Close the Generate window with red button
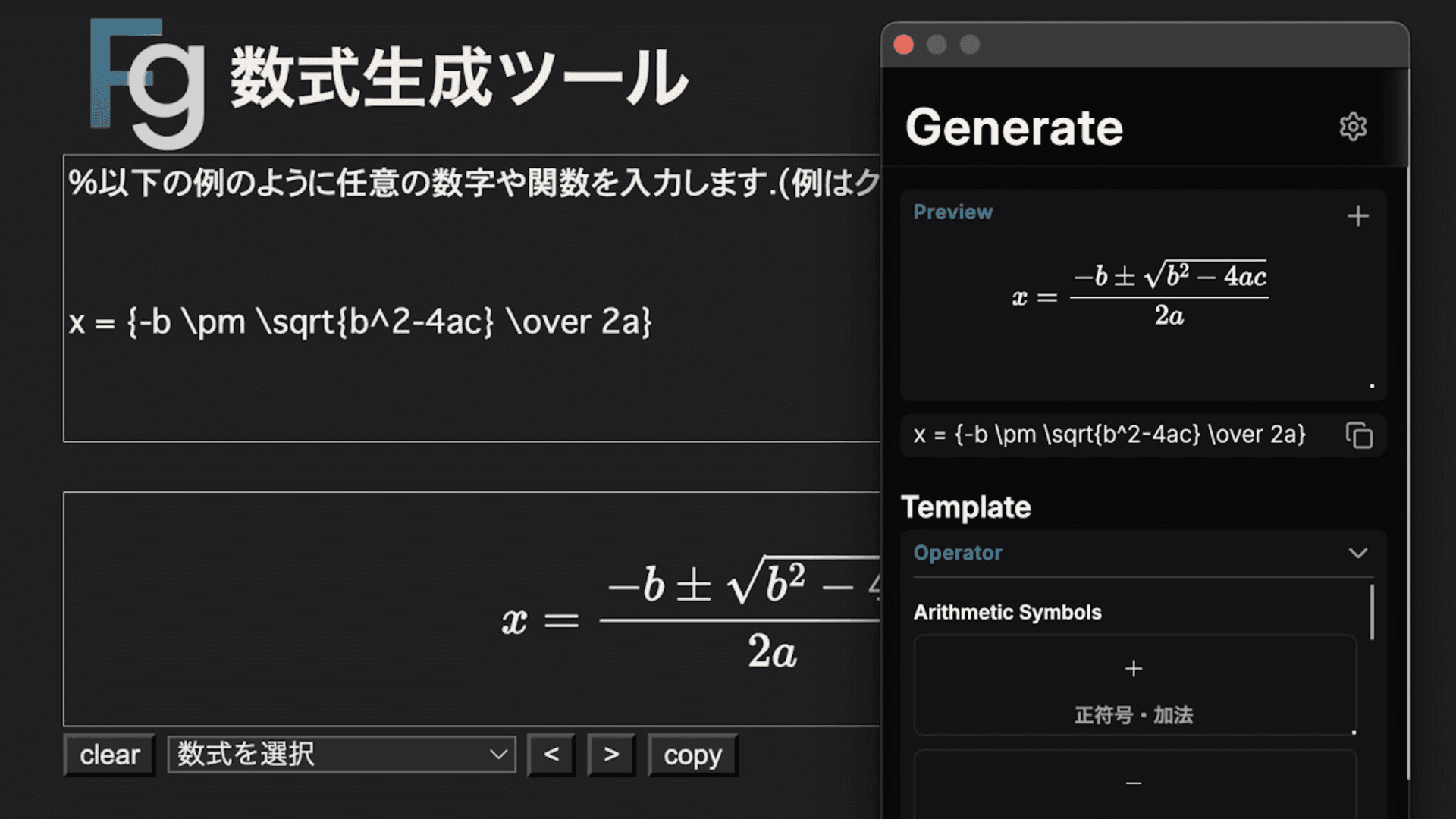Screen dimensions: 1456x819 click(x=903, y=45)
